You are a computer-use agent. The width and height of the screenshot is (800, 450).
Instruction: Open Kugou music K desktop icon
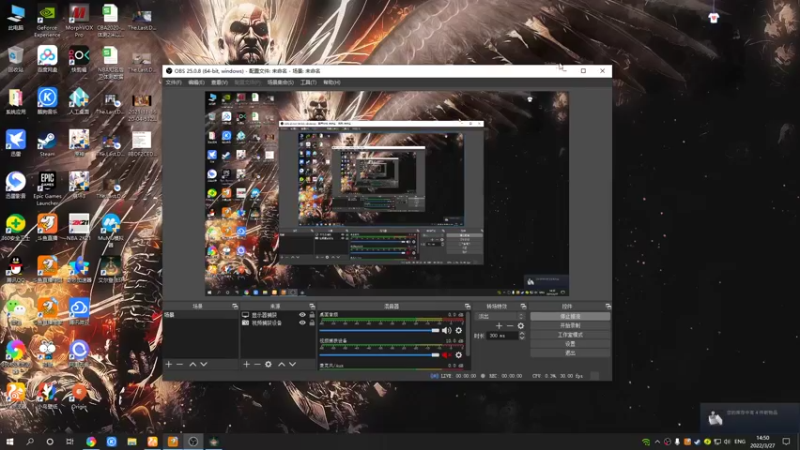(47, 102)
